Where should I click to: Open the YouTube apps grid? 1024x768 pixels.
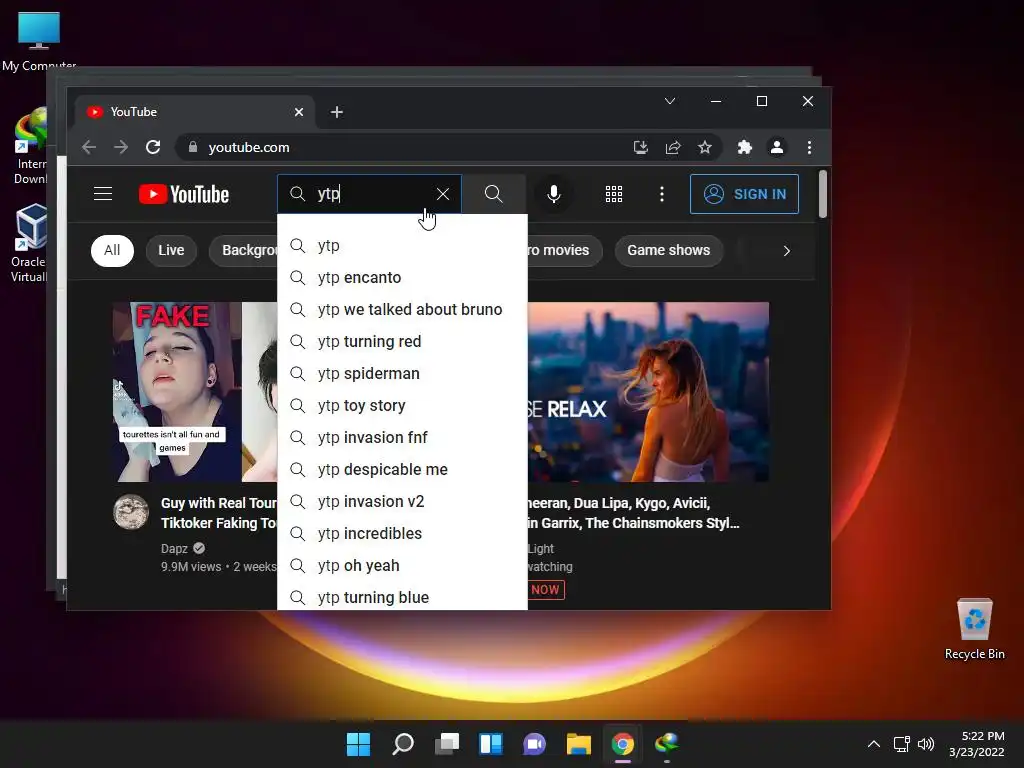[x=614, y=194]
